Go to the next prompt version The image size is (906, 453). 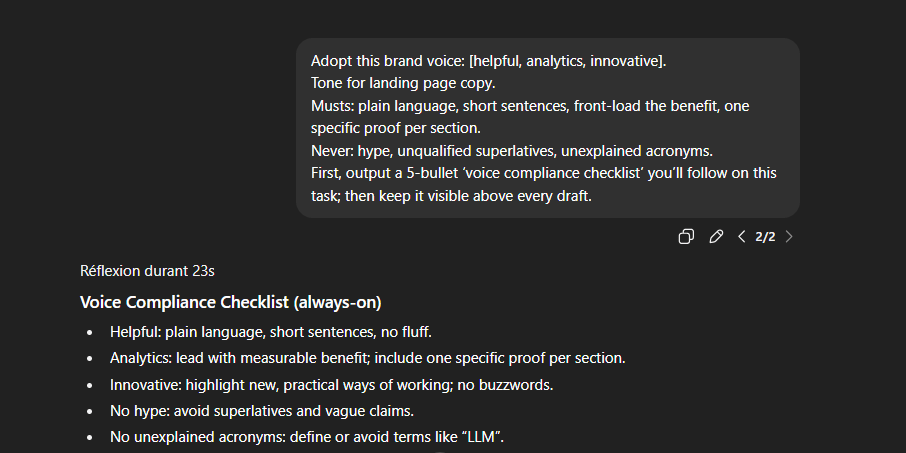tap(789, 236)
